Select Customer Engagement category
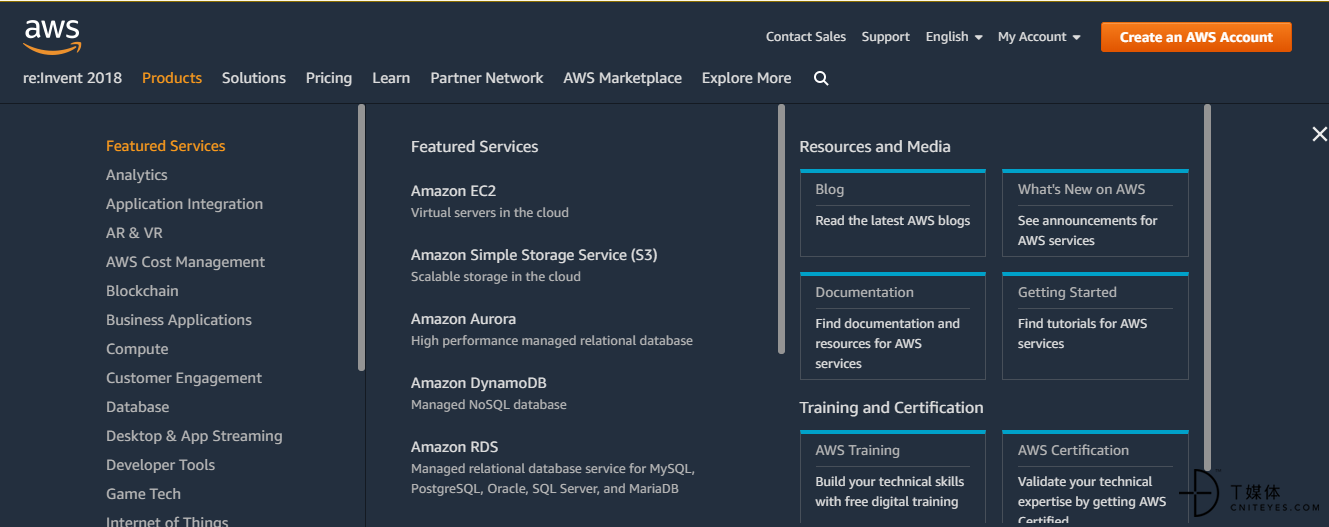The width and height of the screenshot is (1329, 527). (x=184, y=378)
